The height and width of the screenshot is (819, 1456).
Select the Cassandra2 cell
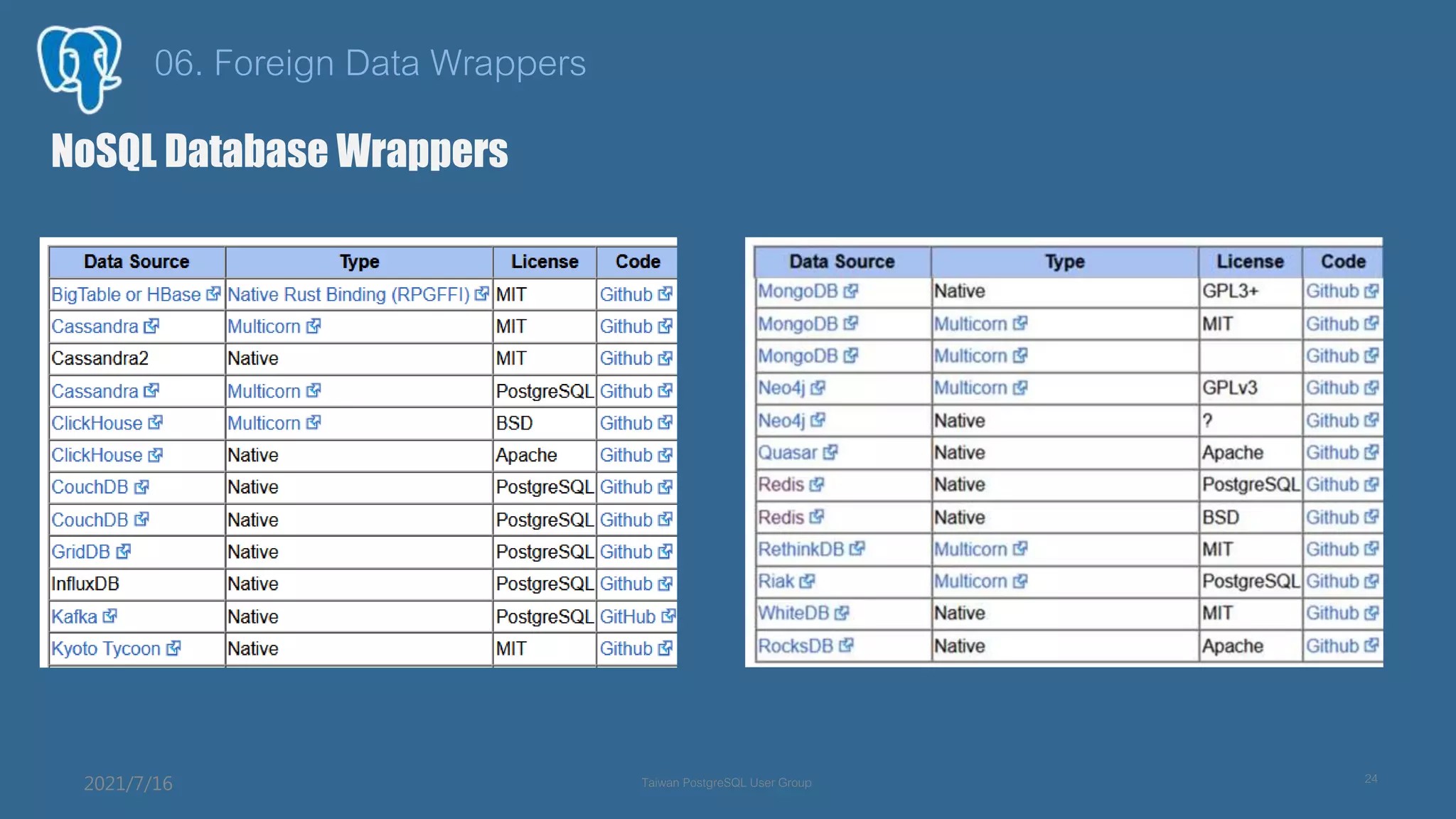click(137, 358)
